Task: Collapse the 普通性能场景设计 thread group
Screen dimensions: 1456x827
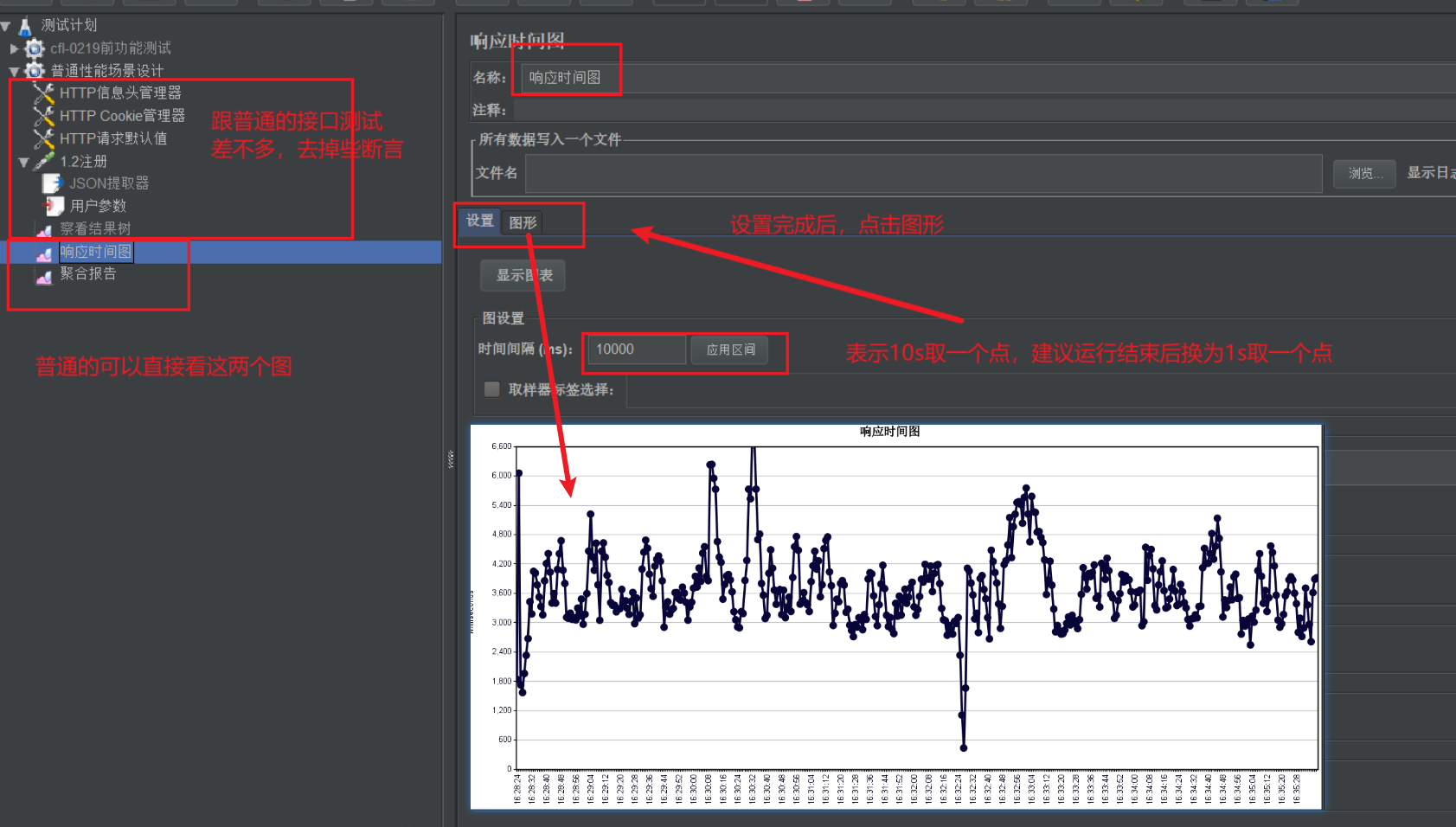Action: click(14, 71)
